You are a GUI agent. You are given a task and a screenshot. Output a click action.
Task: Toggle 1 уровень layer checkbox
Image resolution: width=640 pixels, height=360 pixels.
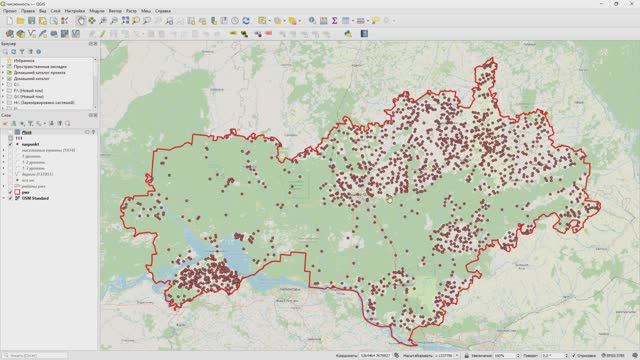11,156
